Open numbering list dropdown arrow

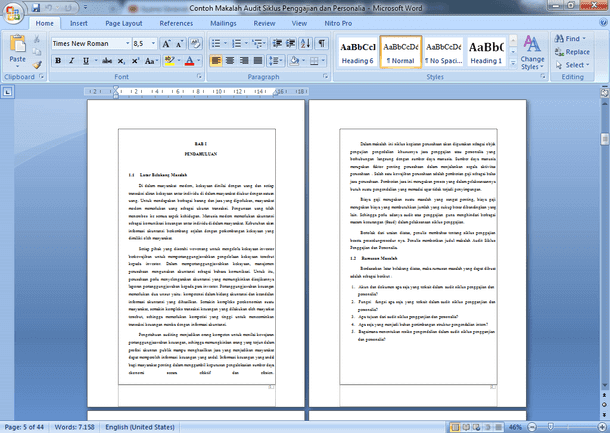tap(246, 43)
